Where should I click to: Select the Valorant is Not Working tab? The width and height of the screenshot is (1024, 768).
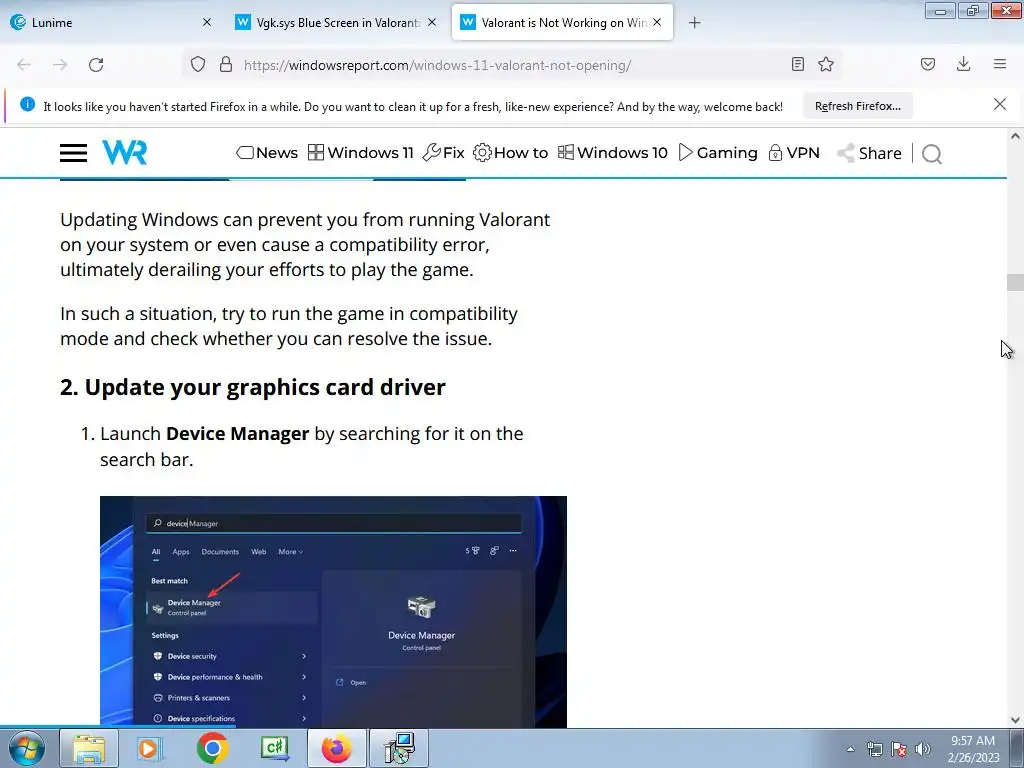tap(562, 22)
